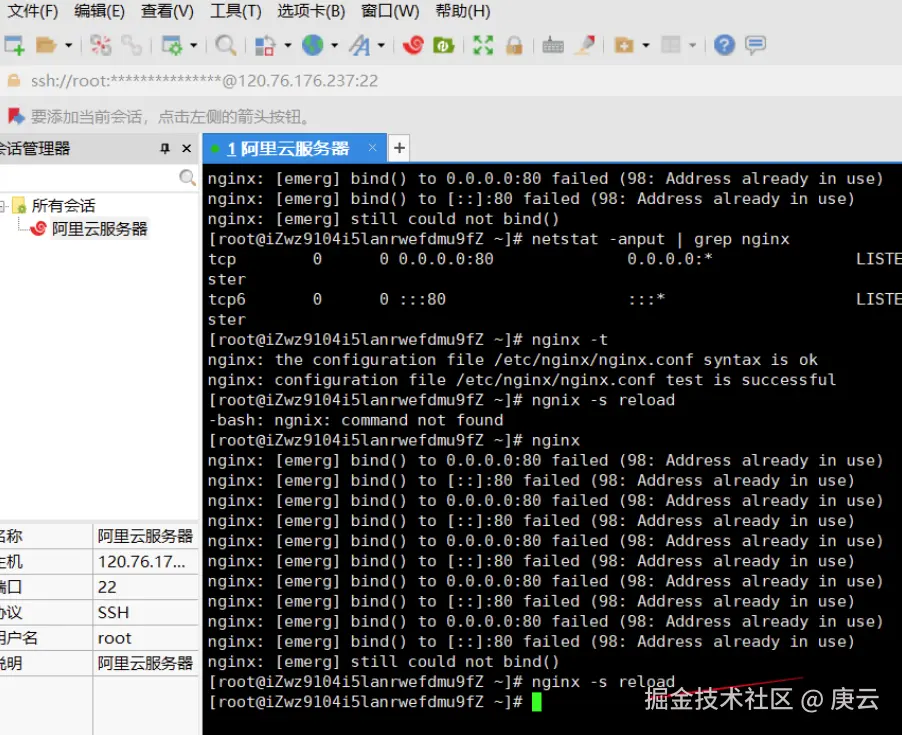Click 'nginx.conf syntax is ok' output line

click(x=513, y=359)
